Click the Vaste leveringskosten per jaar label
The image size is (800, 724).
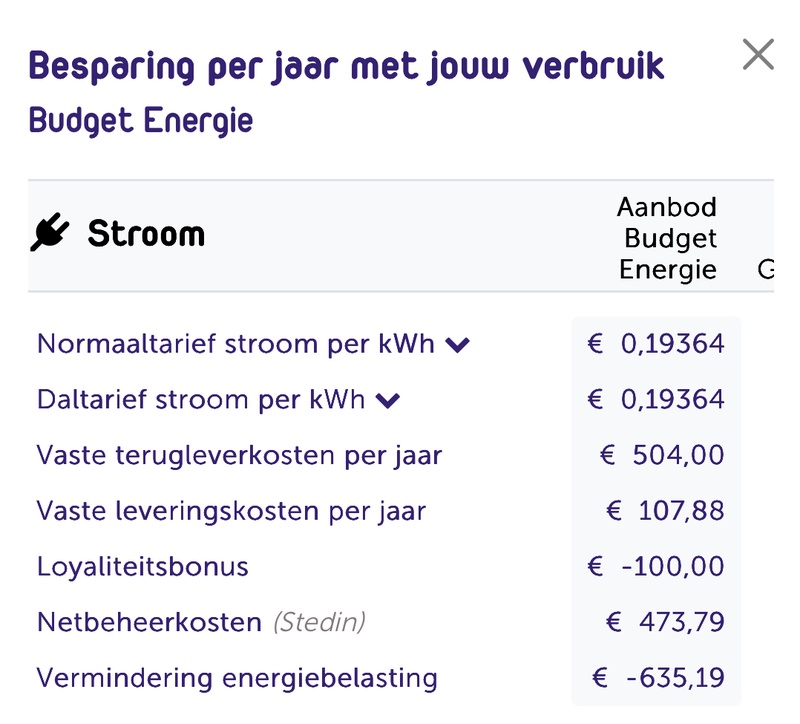(x=231, y=512)
